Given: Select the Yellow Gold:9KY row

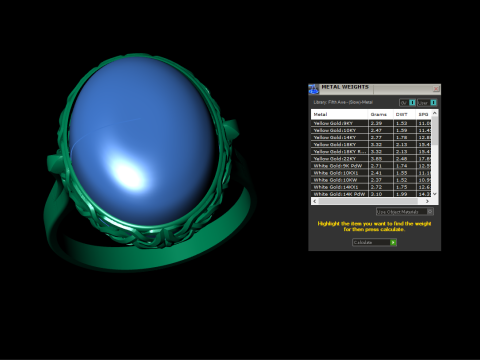Looking at the screenshot, I should 371,123.
